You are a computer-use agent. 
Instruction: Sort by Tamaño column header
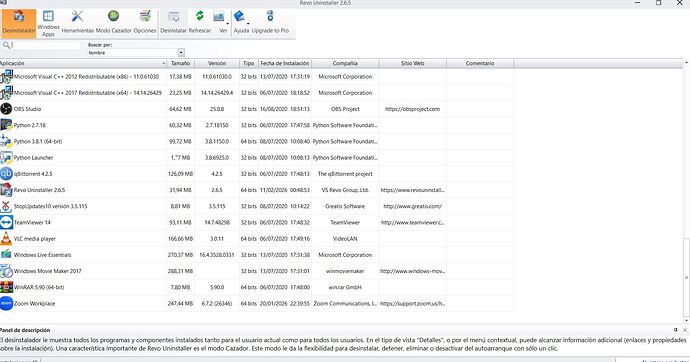(180, 63)
